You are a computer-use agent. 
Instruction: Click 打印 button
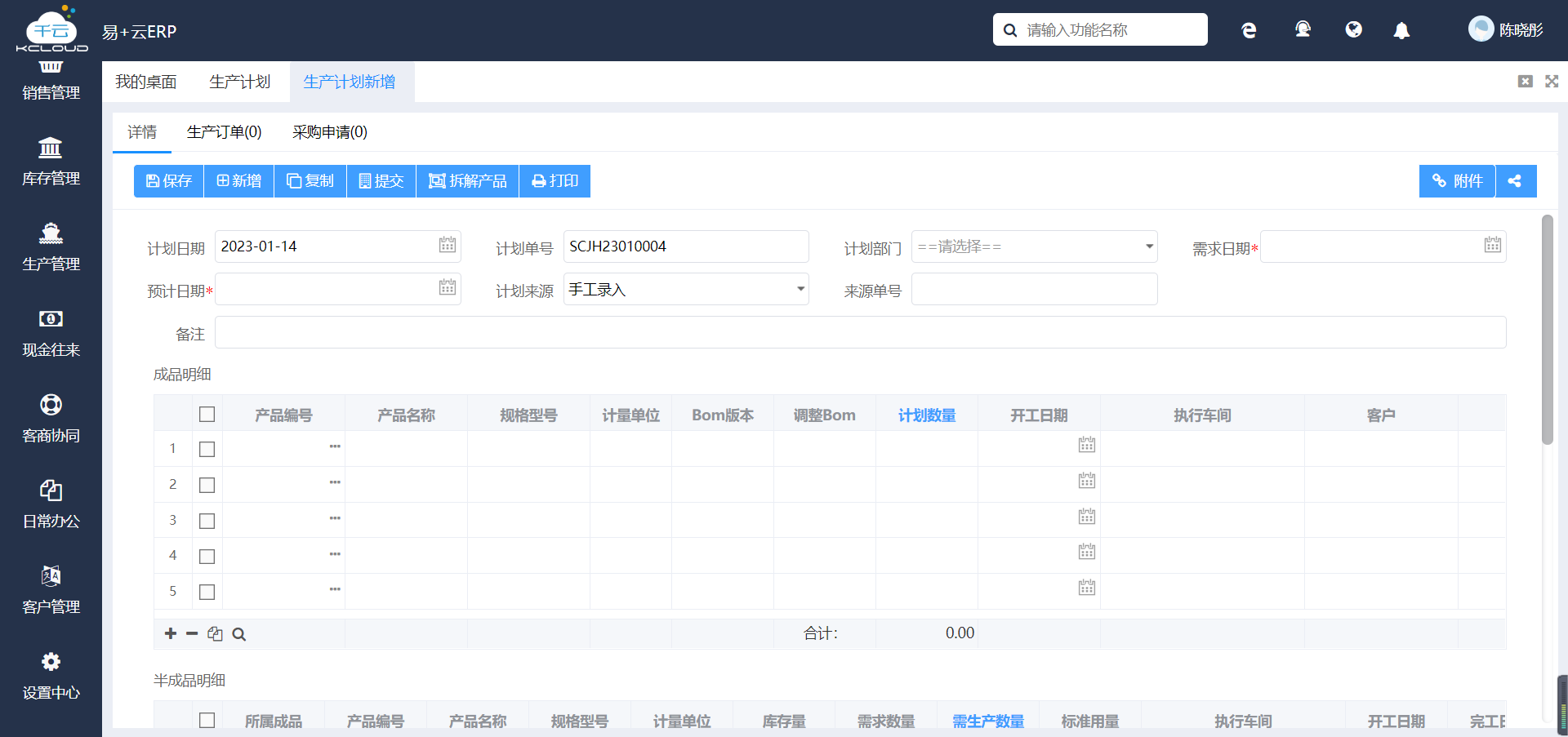click(555, 181)
